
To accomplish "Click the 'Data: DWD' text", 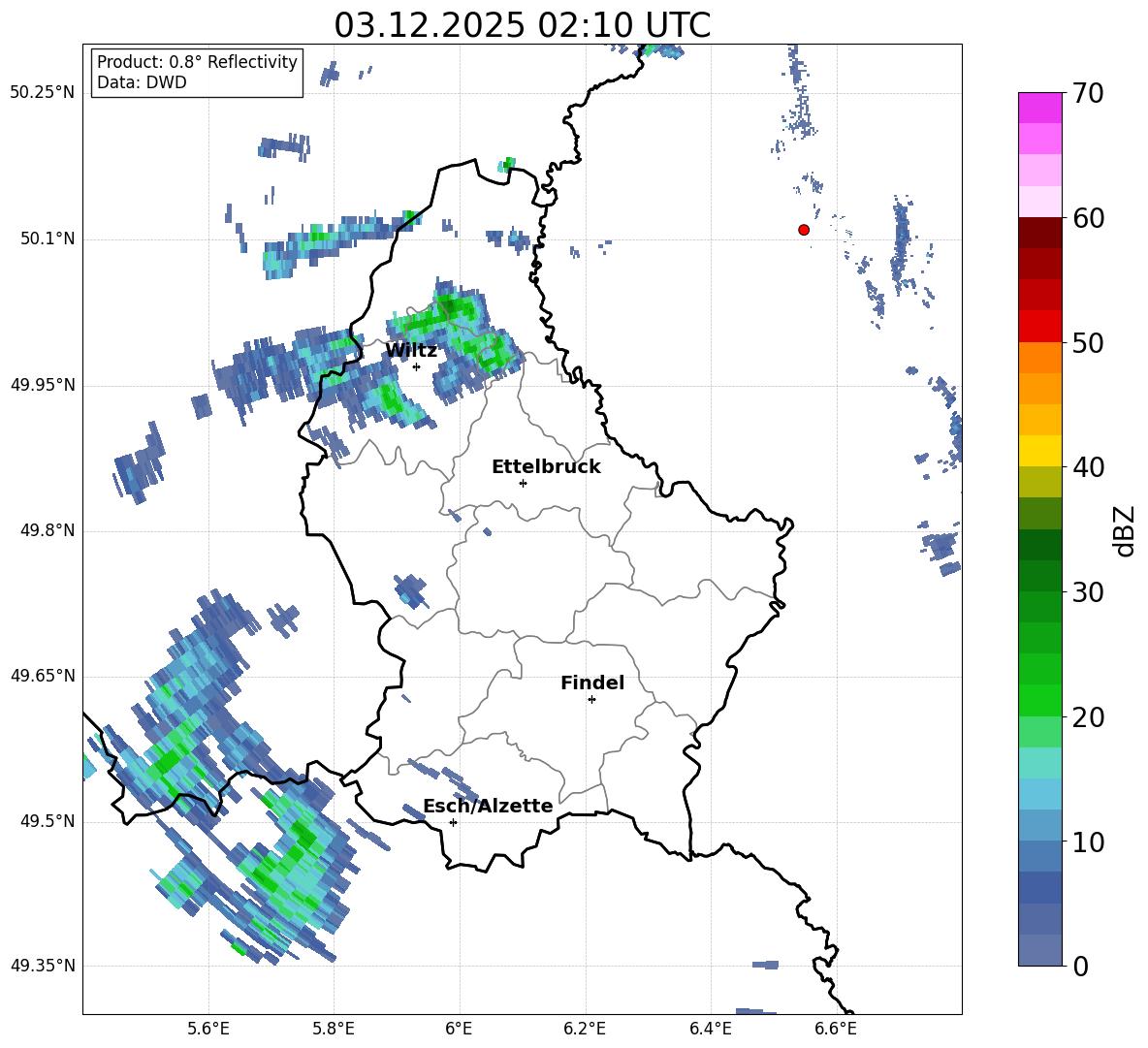I will tap(142, 82).
